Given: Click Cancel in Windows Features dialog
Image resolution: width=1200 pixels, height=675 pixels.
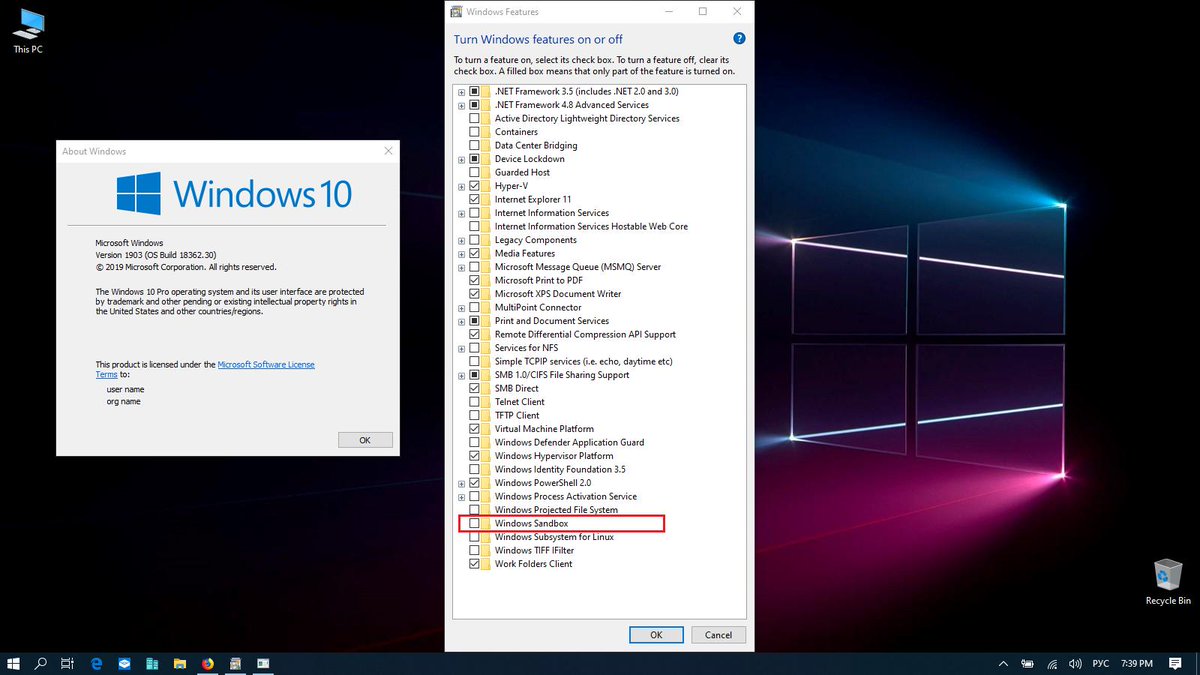Looking at the screenshot, I should click(718, 634).
